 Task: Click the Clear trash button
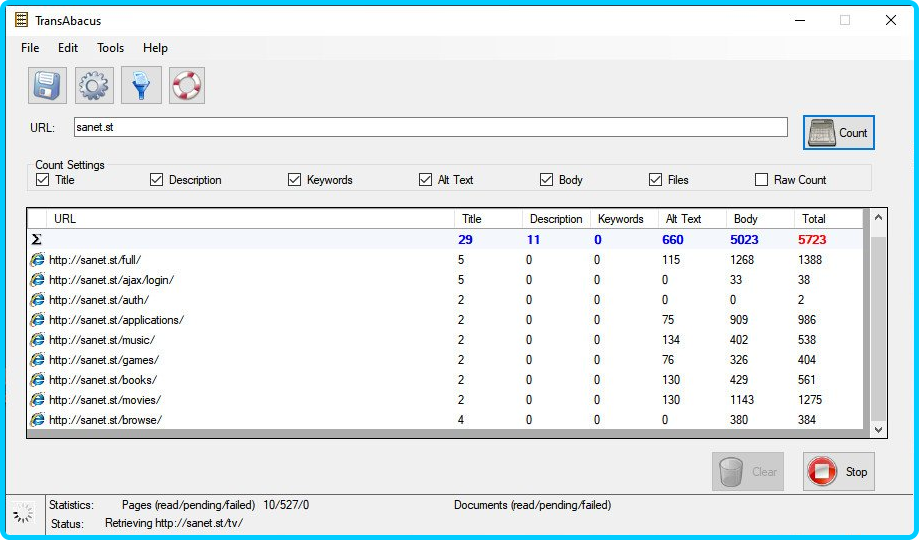pyautogui.click(x=748, y=471)
